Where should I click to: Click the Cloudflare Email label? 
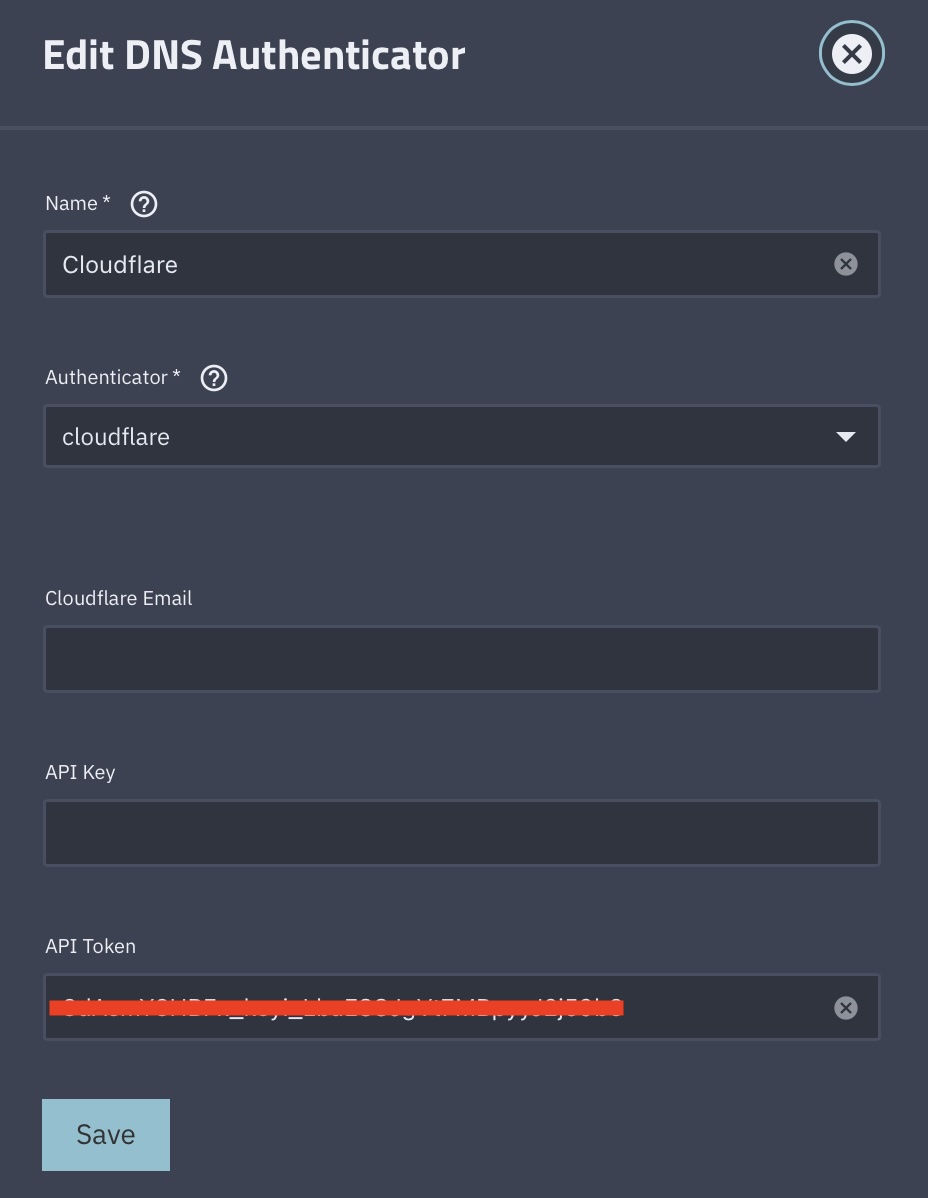point(118,598)
